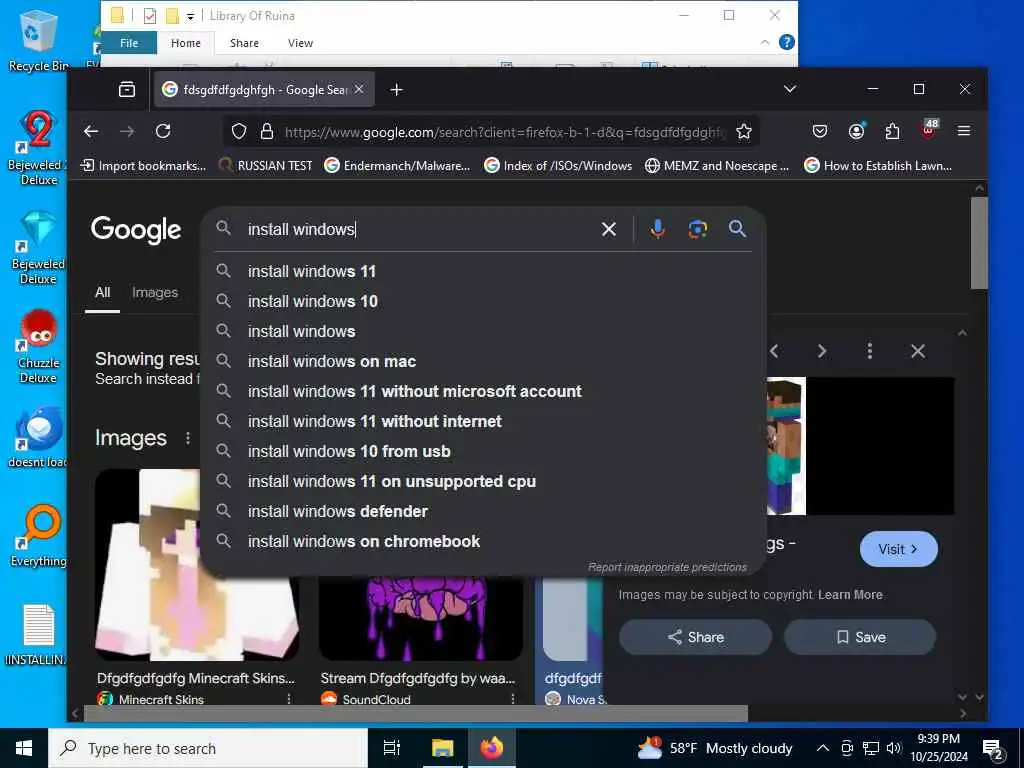Image resolution: width=1024 pixels, height=768 pixels.
Task: Choose install windows 10 from usb
Action: pyautogui.click(x=483, y=451)
